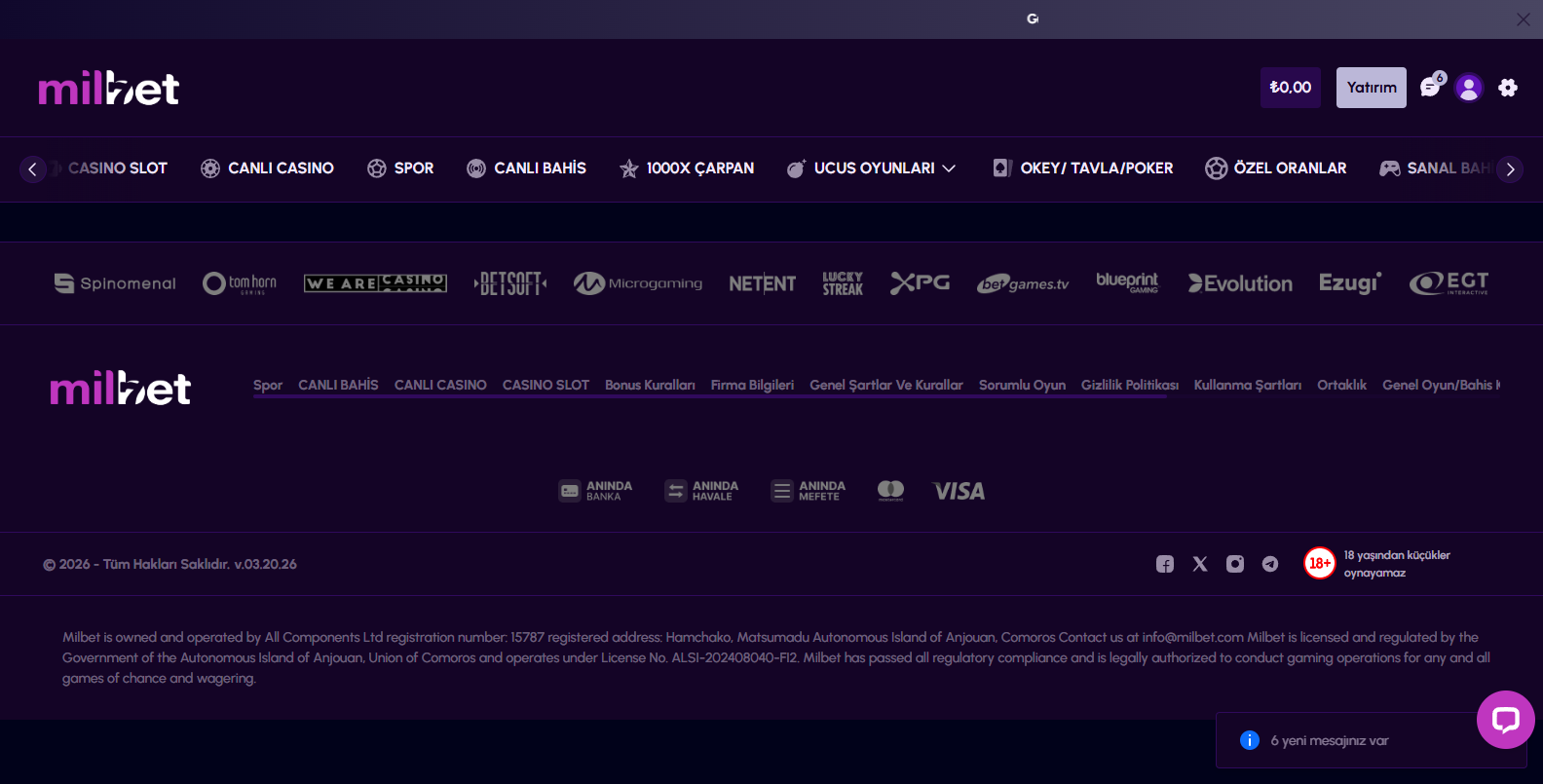Click the Mastercard payment logo
The width and height of the screenshot is (1543, 784).
coord(891,491)
